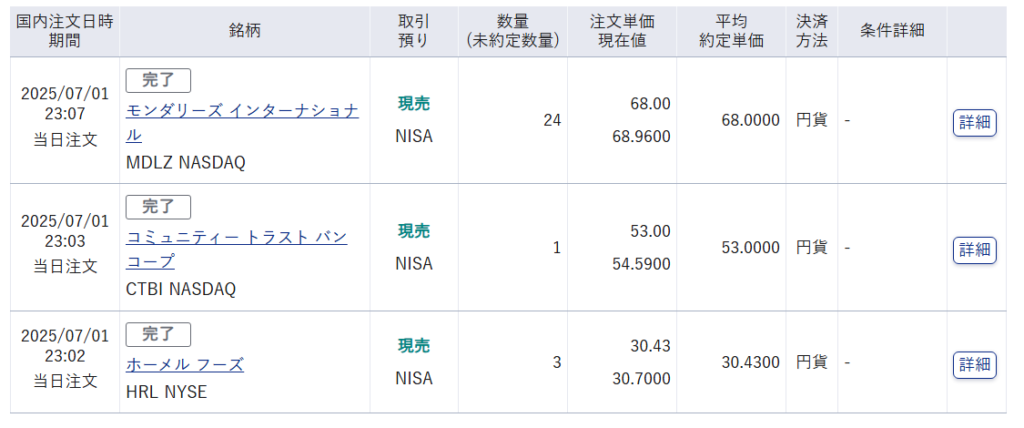Open コミュニティー トラスト バンコープ stock link
Viewport: 1024px width, 428px height.
(236, 249)
